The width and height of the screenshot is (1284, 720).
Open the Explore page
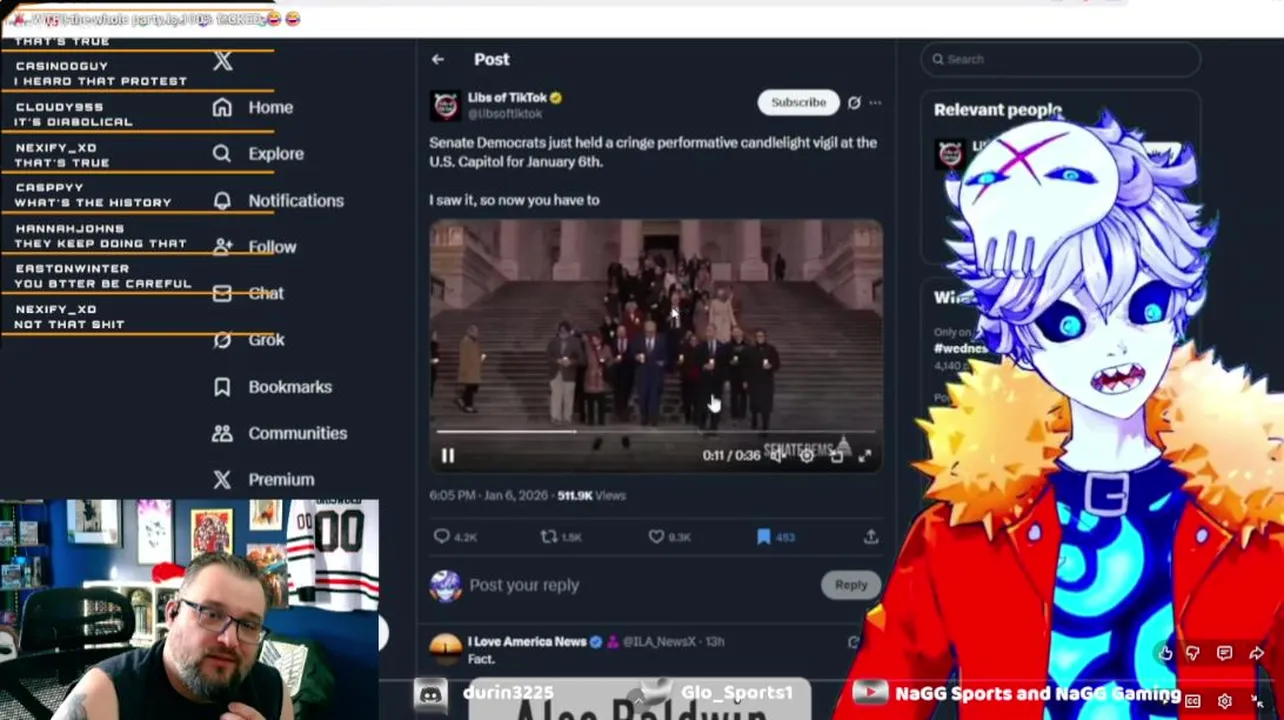[258, 154]
